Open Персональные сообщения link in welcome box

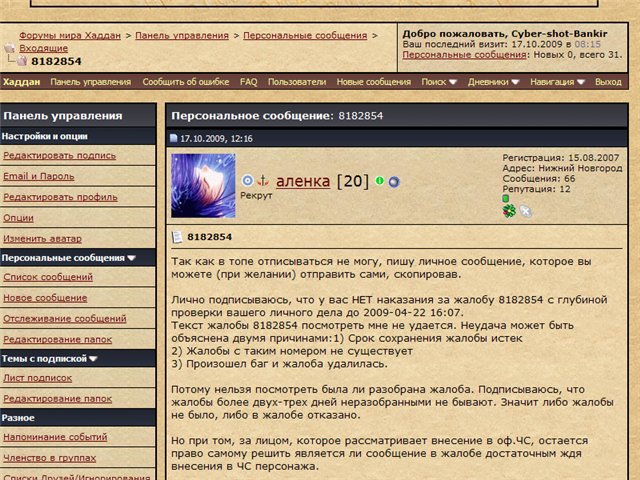(464, 55)
